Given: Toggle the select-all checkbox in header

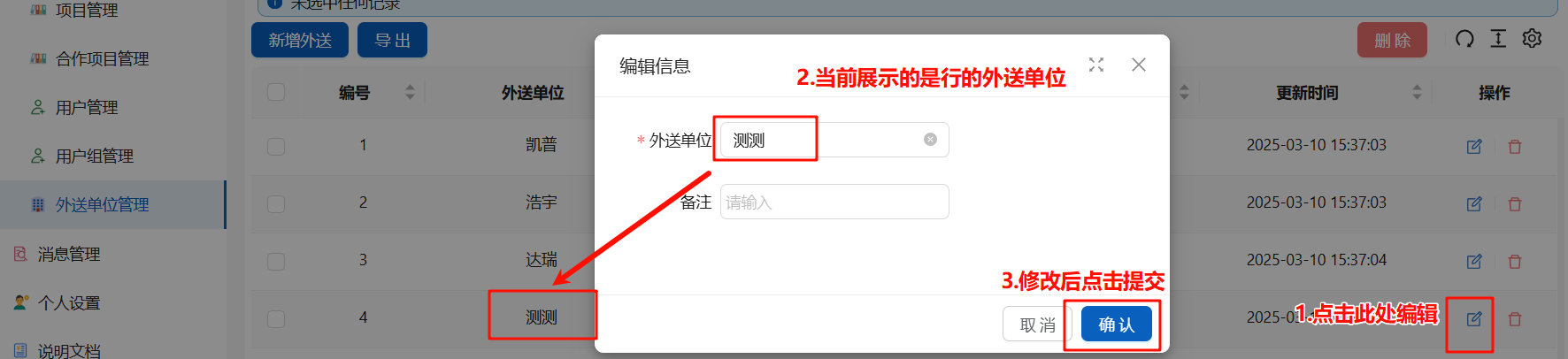Looking at the screenshot, I should [276, 92].
